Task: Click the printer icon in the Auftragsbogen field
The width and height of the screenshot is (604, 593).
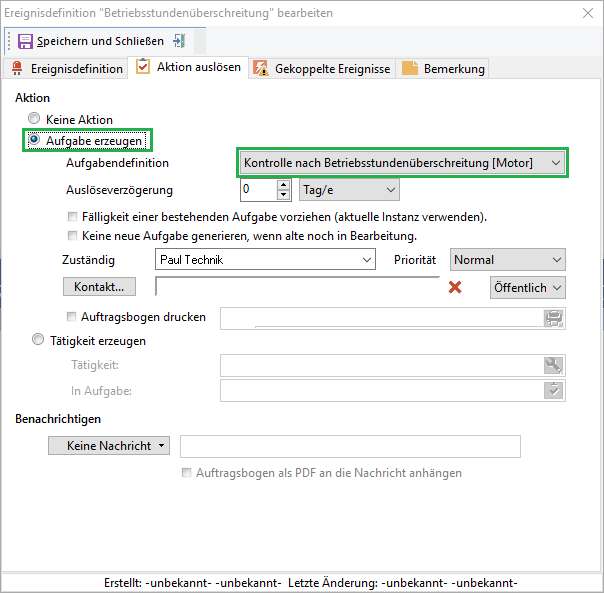Action: tap(554, 318)
